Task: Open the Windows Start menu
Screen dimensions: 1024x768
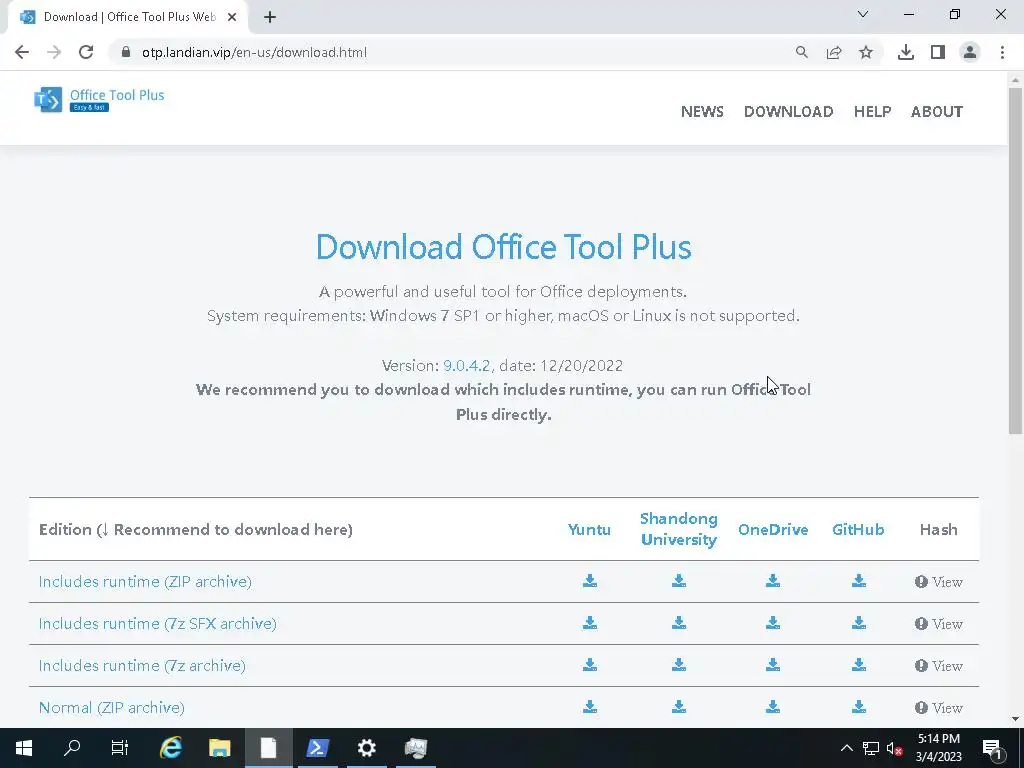Action: pyautogui.click(x=24, y=748)
